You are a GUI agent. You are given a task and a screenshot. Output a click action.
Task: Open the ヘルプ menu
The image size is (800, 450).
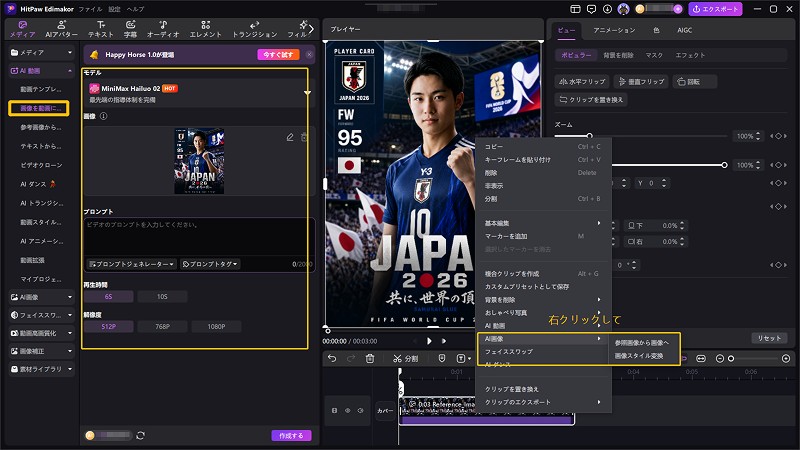click(x=135, y=9)
